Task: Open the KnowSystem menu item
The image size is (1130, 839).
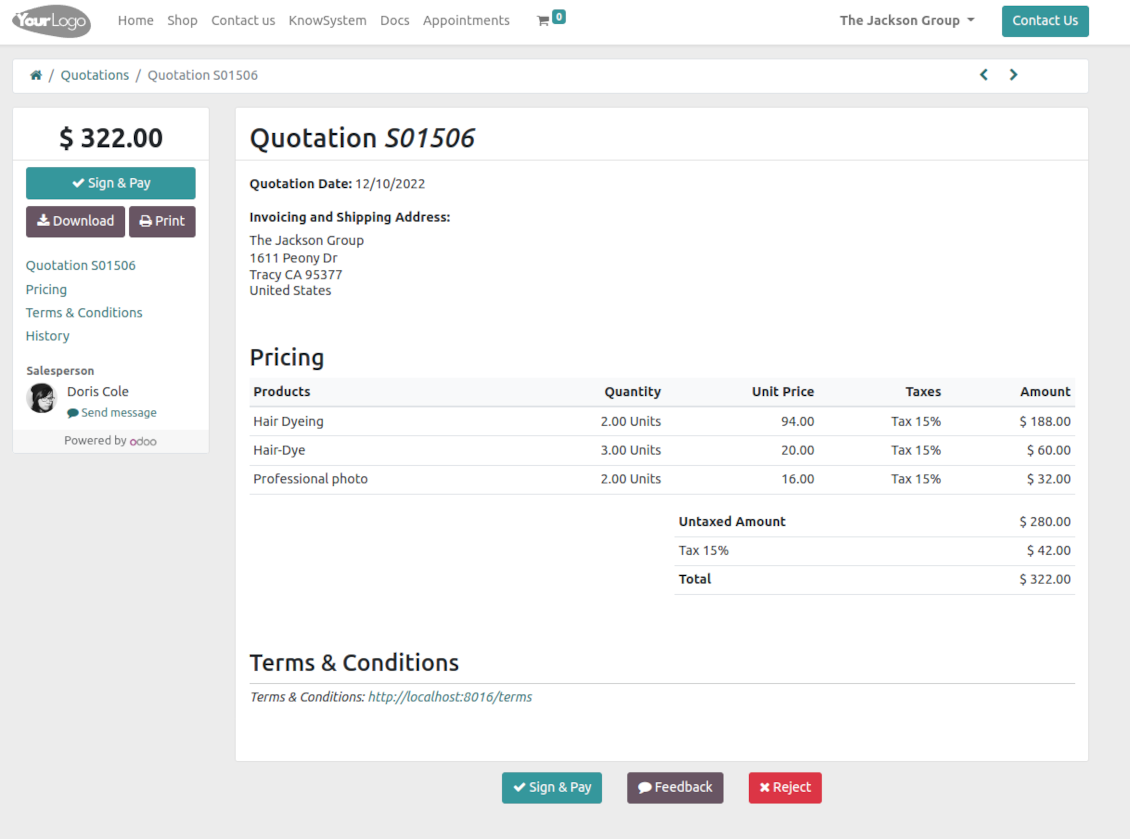Action: (x=327, y=20)
